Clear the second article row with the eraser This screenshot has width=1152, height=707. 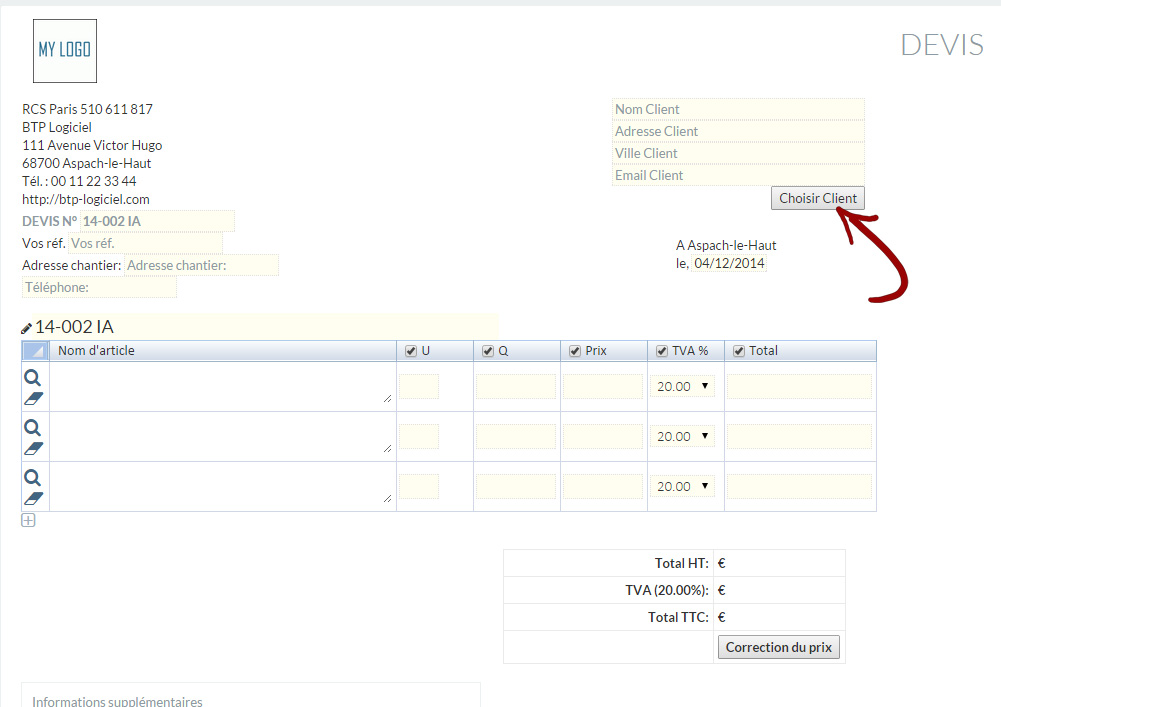(x=33, y=448)
